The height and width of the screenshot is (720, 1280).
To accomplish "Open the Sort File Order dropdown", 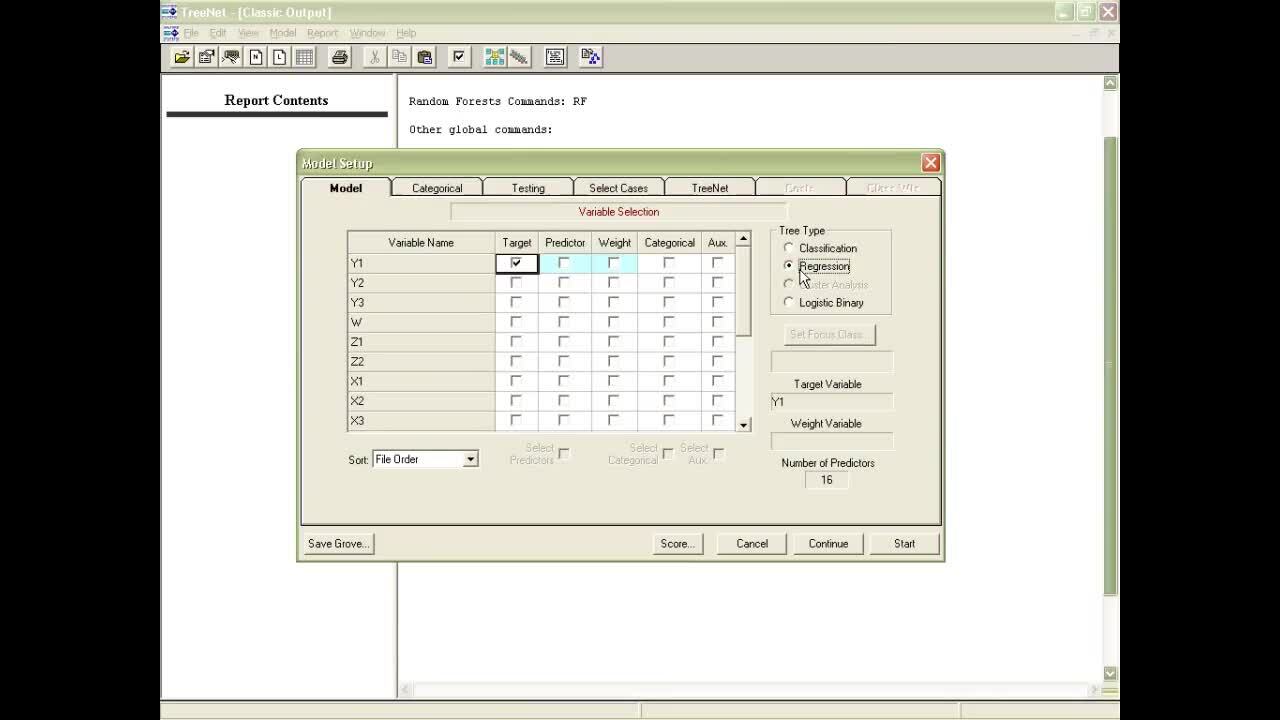I will [x=470, y=459].
